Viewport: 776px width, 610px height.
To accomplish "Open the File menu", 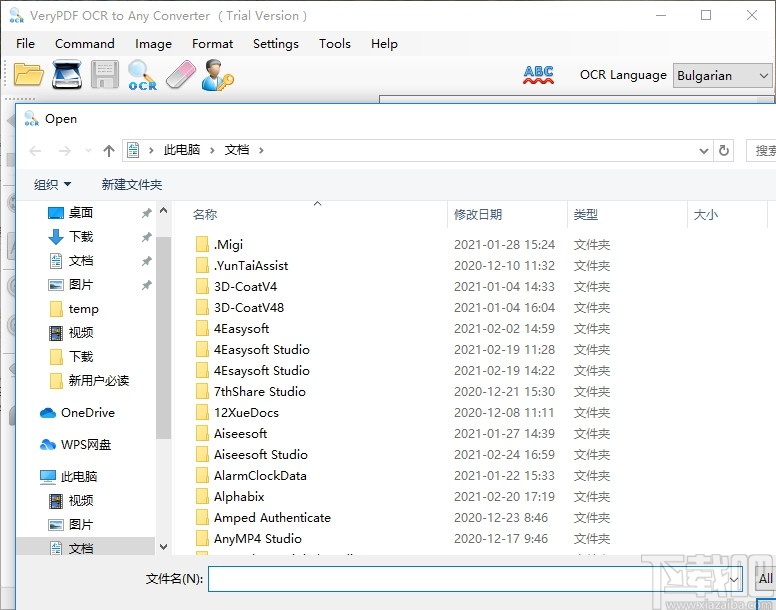I will click(x=25, y=44).
